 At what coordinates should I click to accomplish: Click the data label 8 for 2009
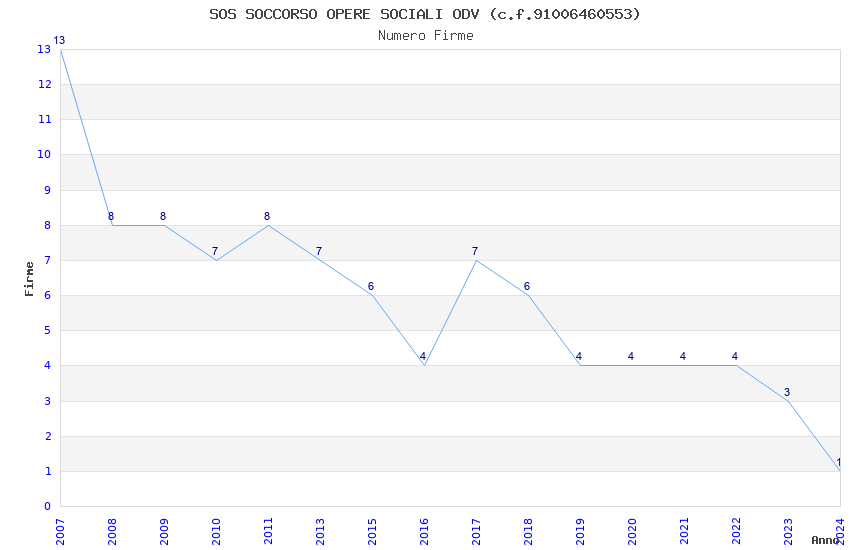[163, 216]
